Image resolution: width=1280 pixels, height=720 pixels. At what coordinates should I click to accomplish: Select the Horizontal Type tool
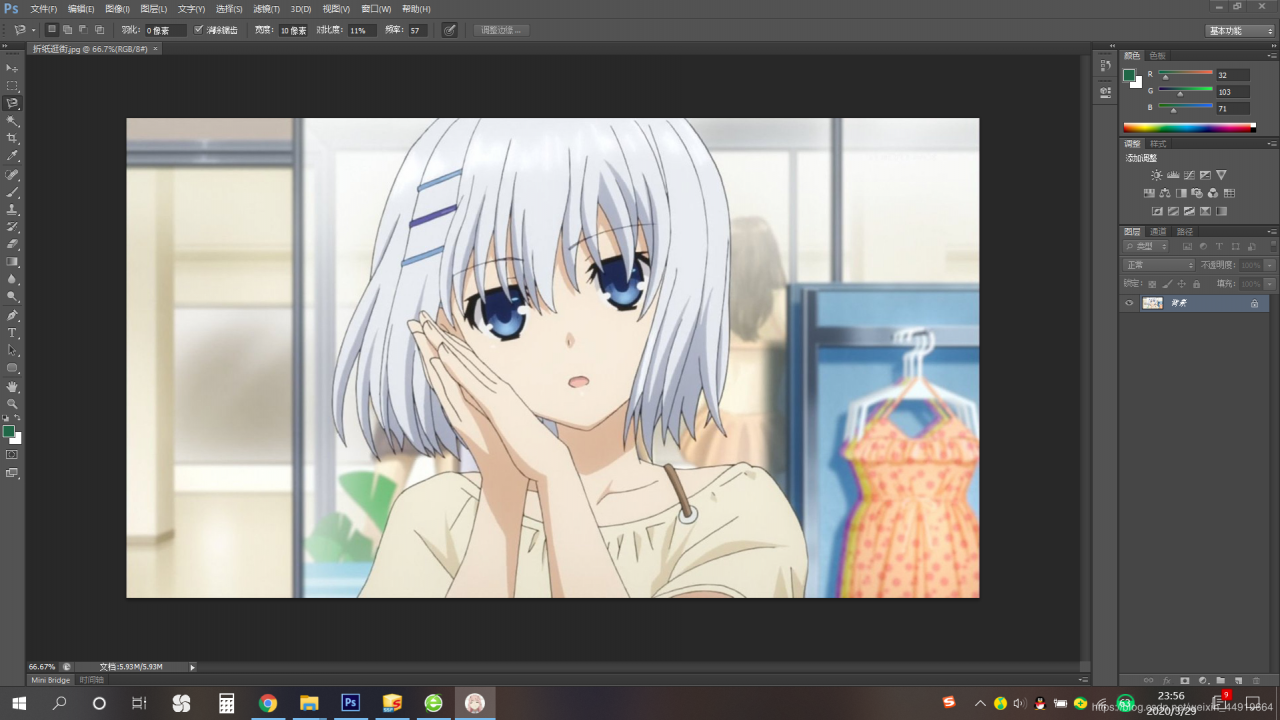click(12, 333)
